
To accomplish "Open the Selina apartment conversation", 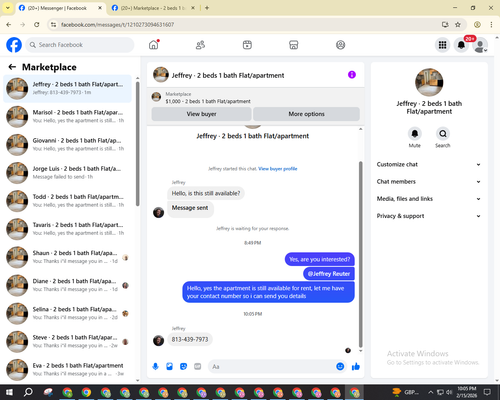I will 68,313.
